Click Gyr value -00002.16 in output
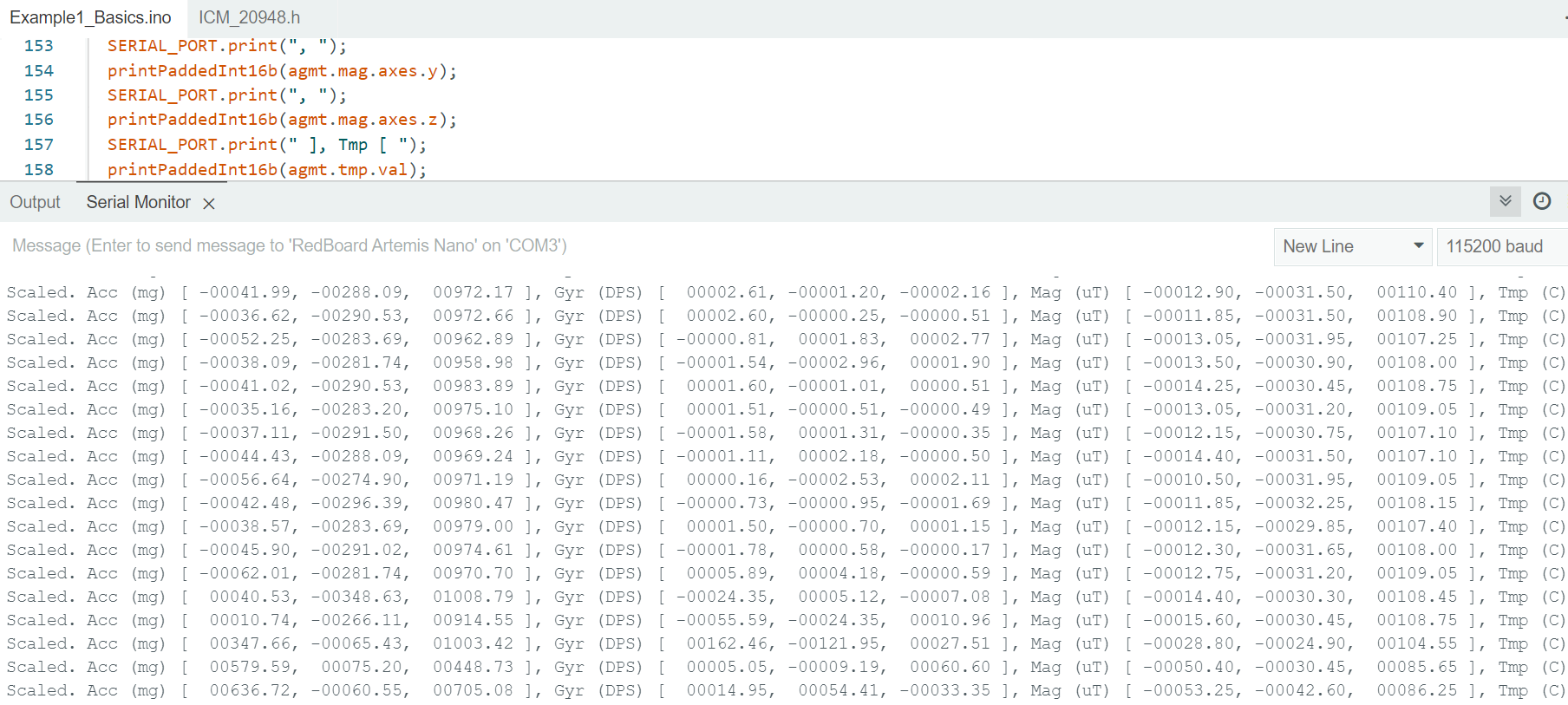This screenshot has width=1568, height=705. [x=944, y=293]
